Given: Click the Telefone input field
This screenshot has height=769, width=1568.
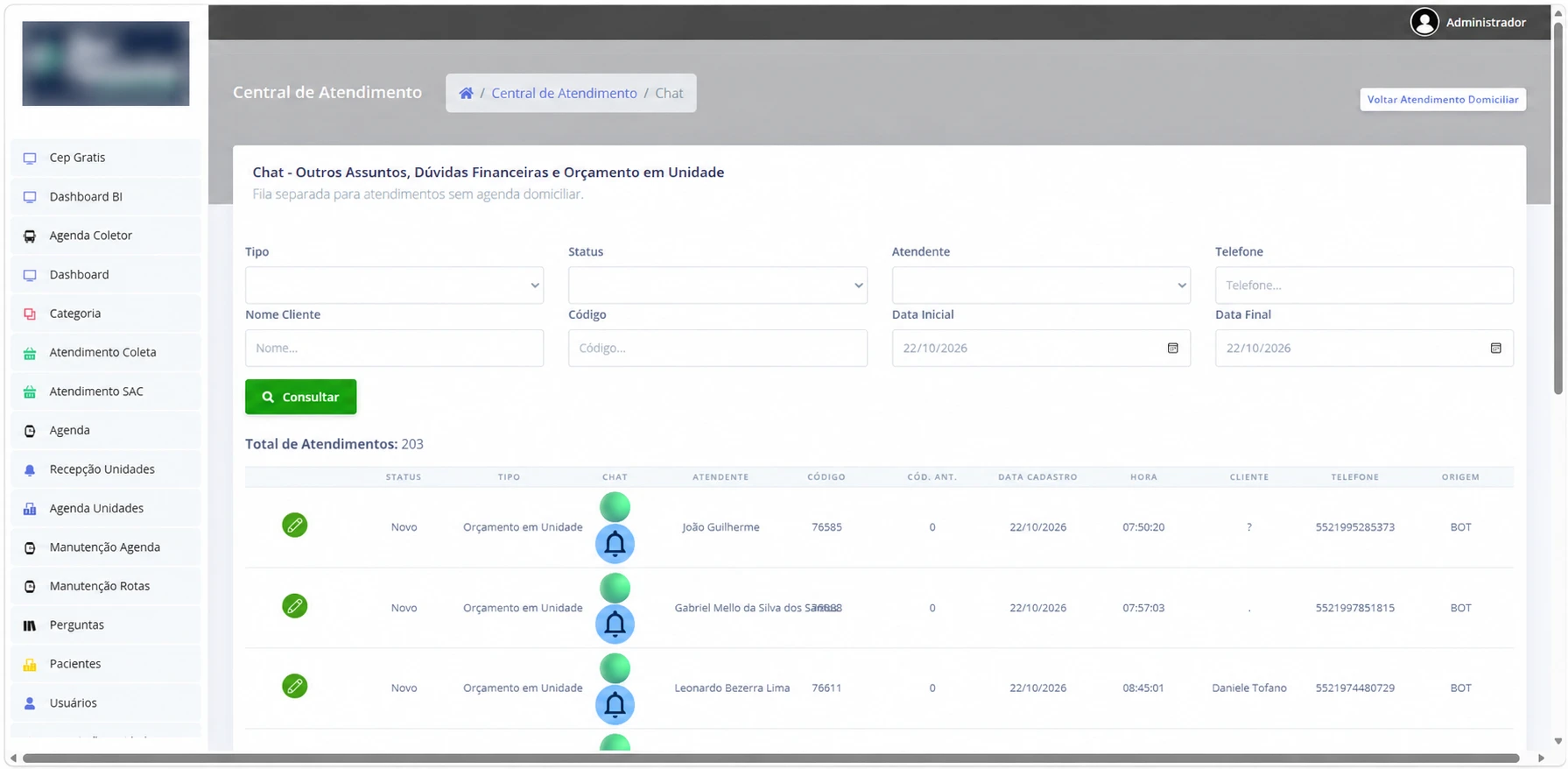Looking at the screenshot, I should pos(1364,286).
